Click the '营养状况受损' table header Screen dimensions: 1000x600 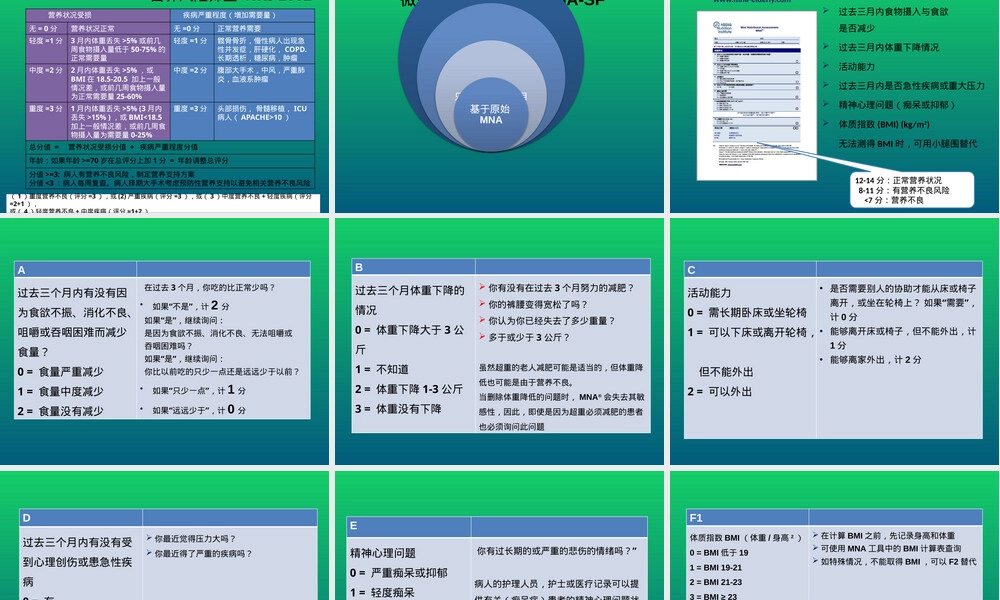(x=70, y=15)
